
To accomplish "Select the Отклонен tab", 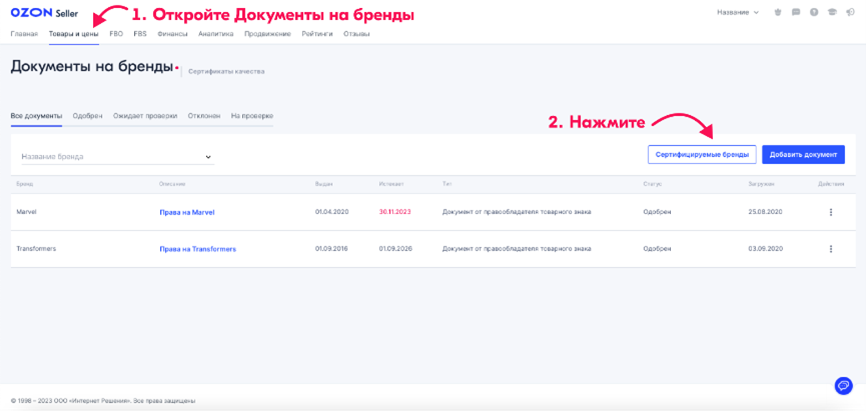I will [x=204, y=116].
